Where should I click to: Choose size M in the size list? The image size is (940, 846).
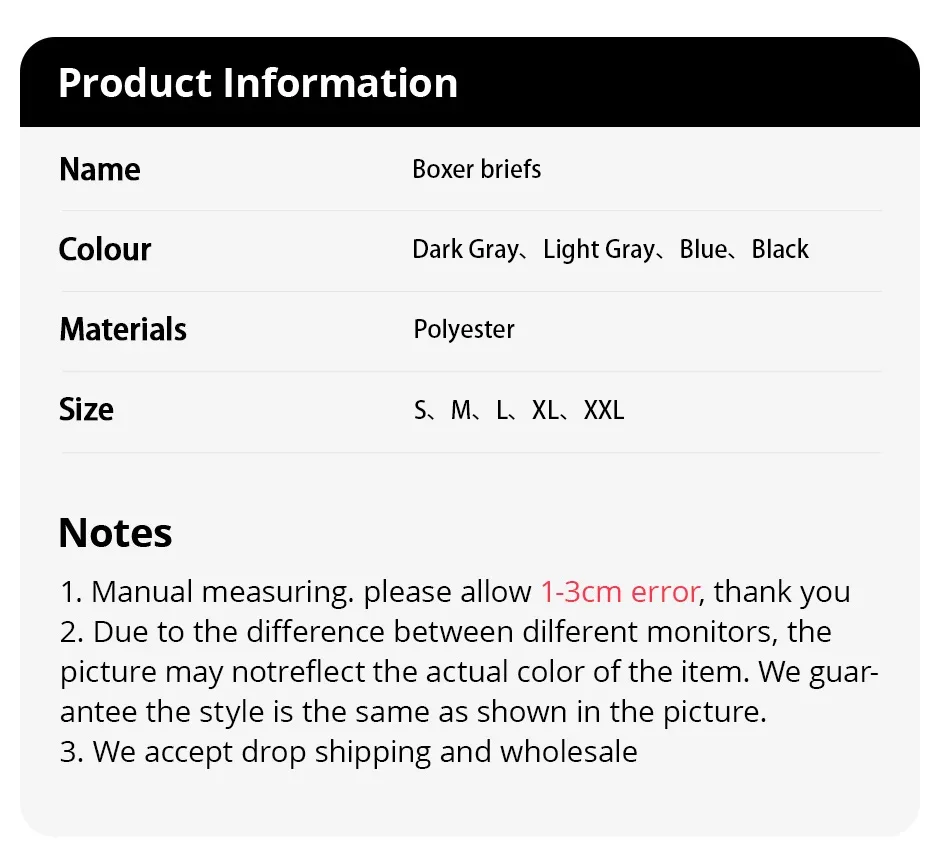pos(461,410)
